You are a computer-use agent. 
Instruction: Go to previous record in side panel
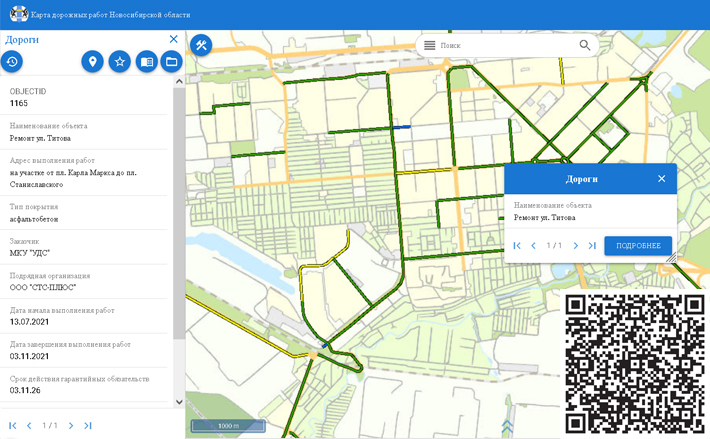click(29, 425)
